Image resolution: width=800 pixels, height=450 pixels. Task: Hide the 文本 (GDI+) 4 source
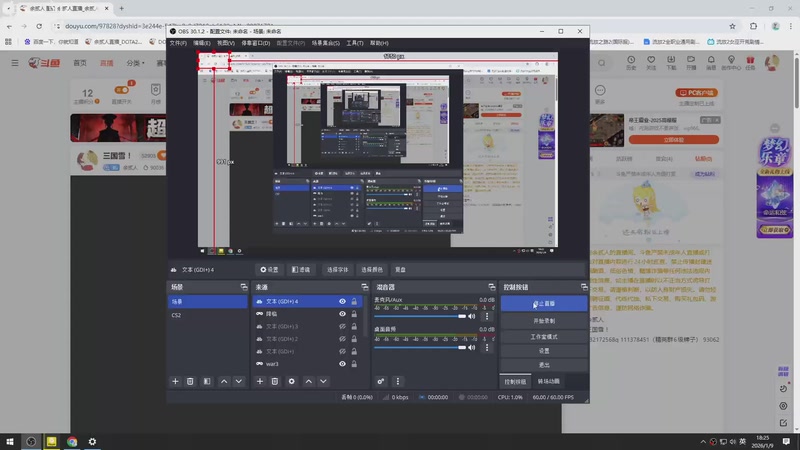(342, 302)
